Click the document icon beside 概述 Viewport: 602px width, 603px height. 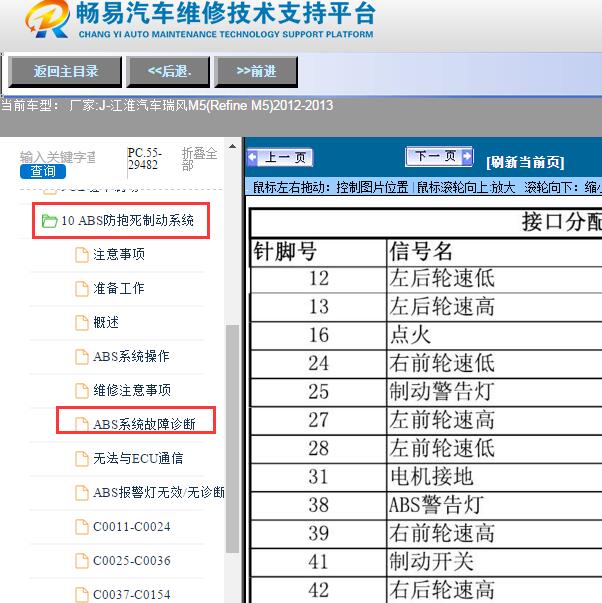coord(82,323)
